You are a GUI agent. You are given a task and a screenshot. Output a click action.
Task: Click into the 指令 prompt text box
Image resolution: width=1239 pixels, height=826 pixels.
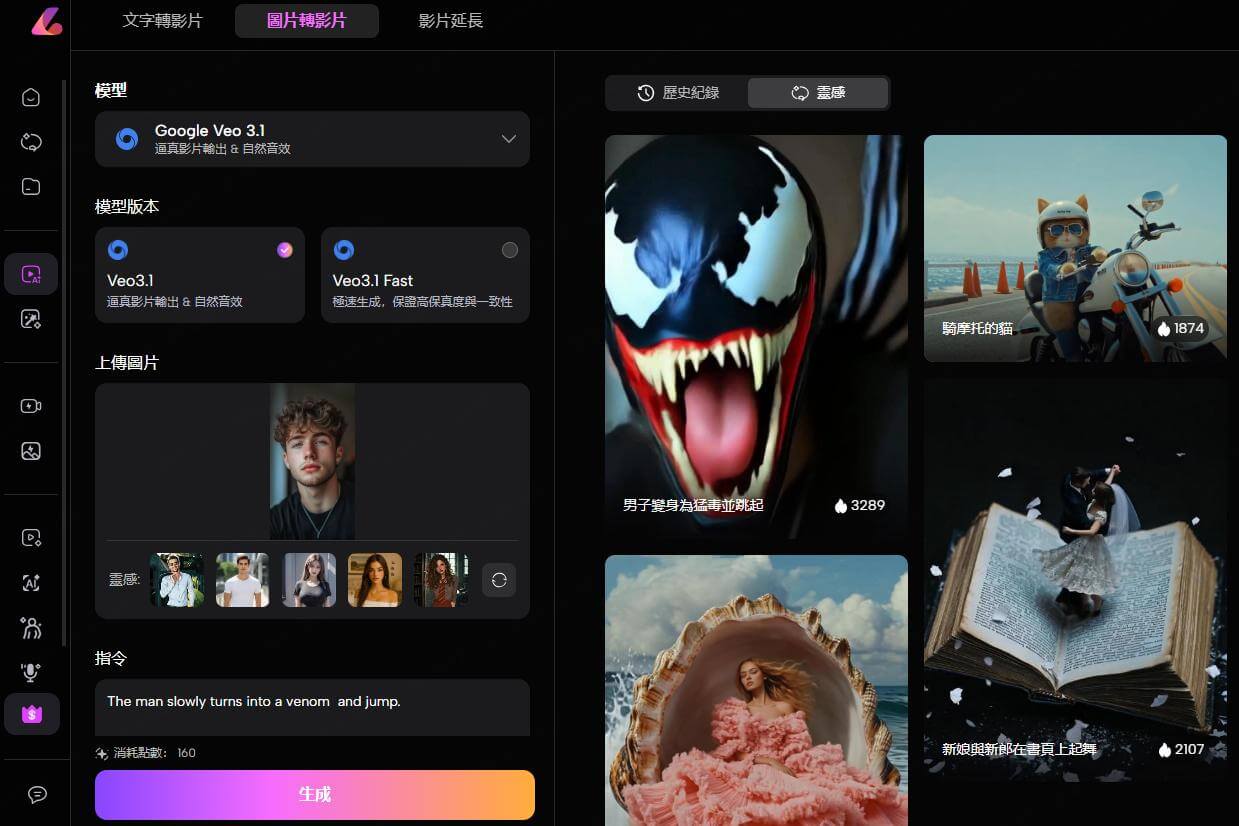[312, 708]
